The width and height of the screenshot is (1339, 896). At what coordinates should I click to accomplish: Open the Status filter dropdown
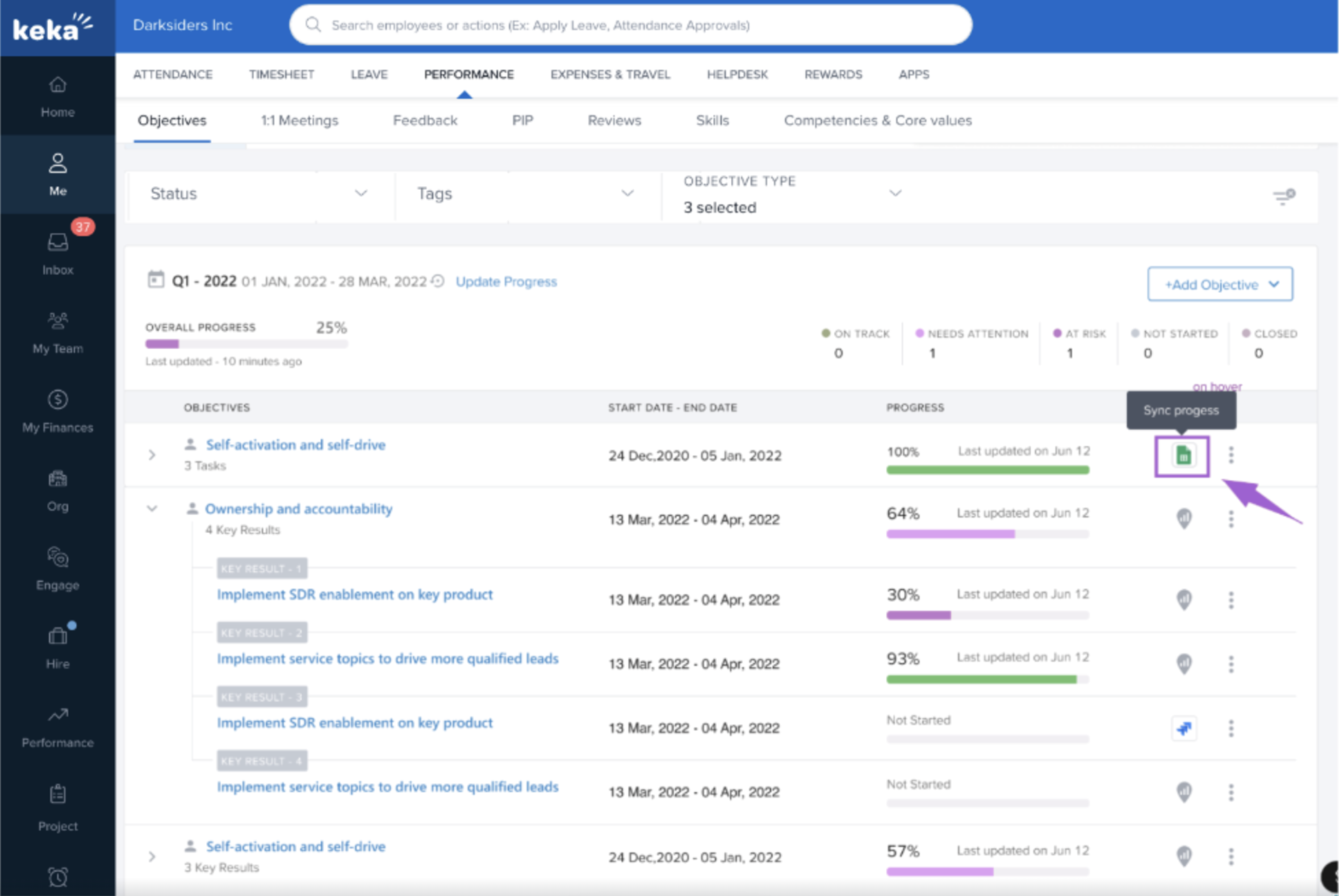pyautogui.click(x=258, y=194)
